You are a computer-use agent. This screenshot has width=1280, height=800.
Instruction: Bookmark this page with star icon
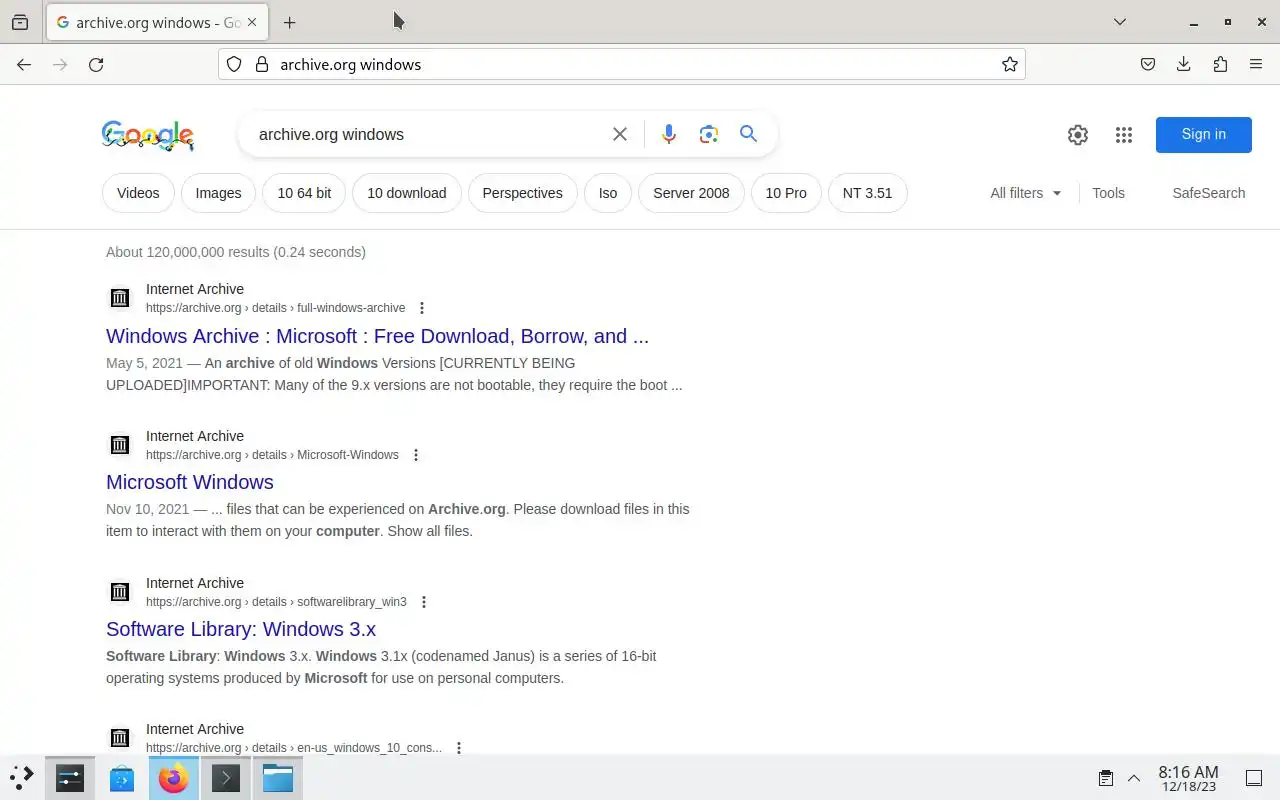click(x=1010, y=64)
